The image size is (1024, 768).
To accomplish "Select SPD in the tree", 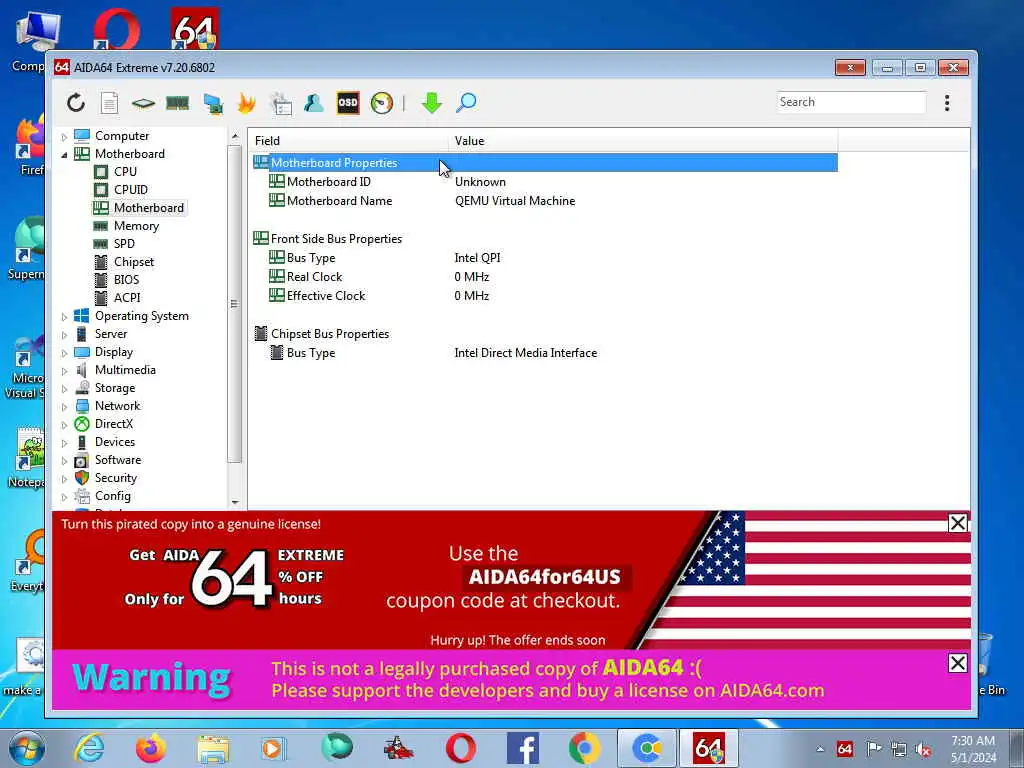I will (124, 244).
